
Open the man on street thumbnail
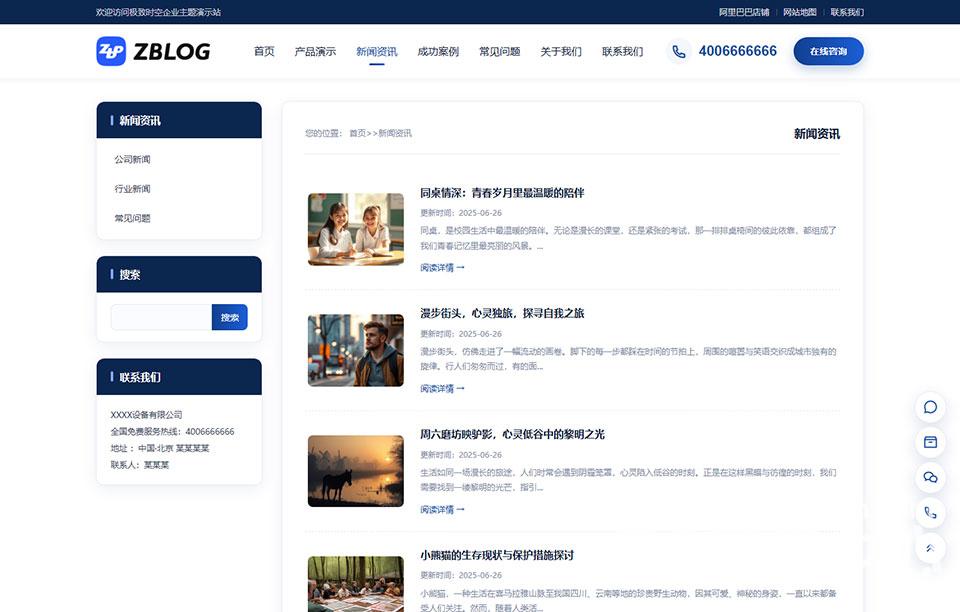click(356, 351)
